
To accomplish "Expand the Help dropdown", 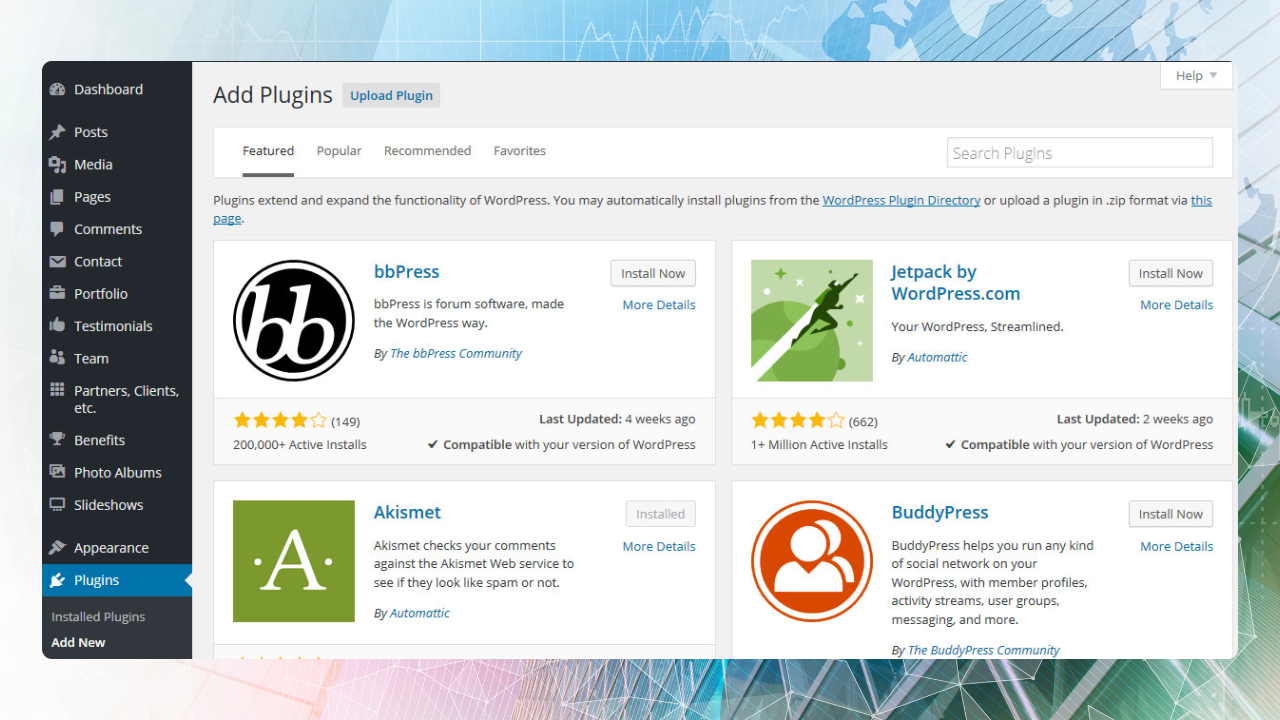I will click(x=1196, y=76).
